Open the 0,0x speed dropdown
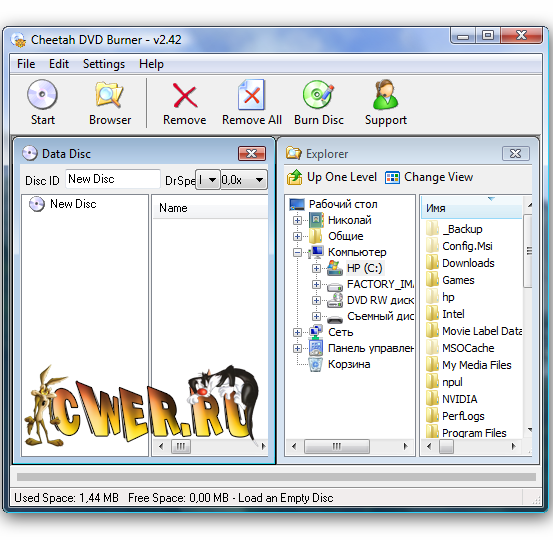 point(244,180)
